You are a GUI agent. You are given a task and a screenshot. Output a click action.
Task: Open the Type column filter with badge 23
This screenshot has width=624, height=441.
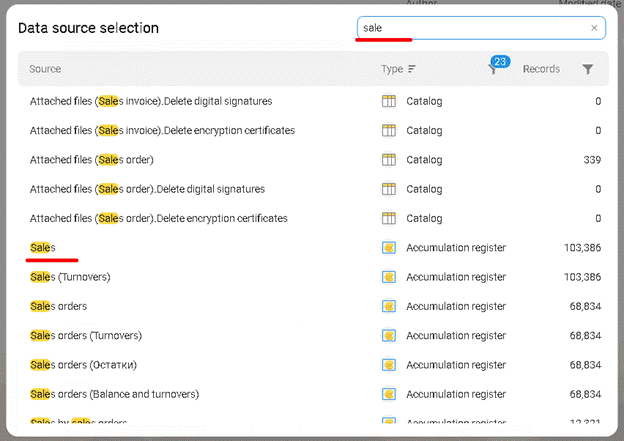point(493,69)
